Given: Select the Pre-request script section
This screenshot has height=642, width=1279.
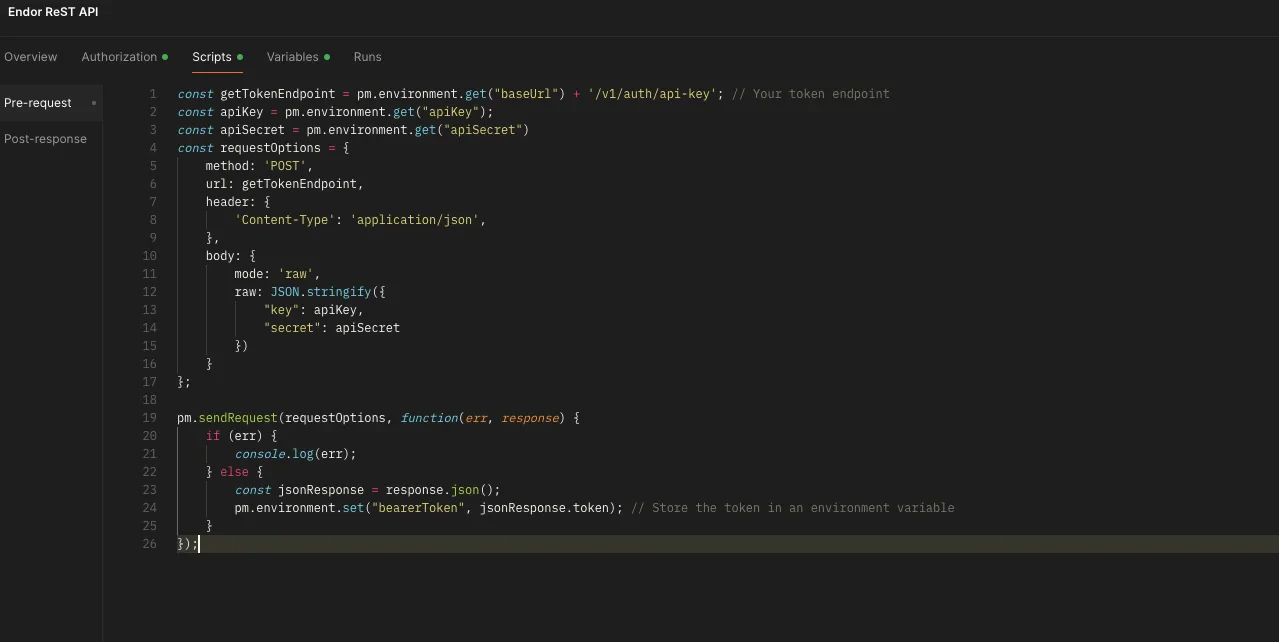Looking at the screenshot, I should tap(38, 102).
